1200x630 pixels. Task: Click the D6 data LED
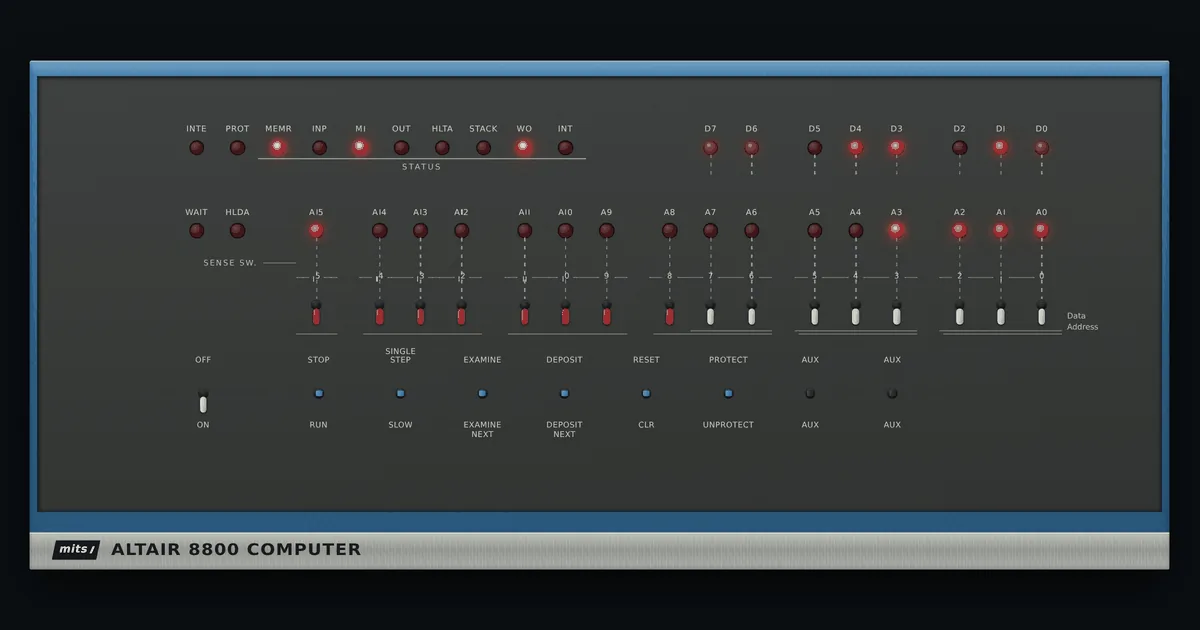(x=751, y=147)
